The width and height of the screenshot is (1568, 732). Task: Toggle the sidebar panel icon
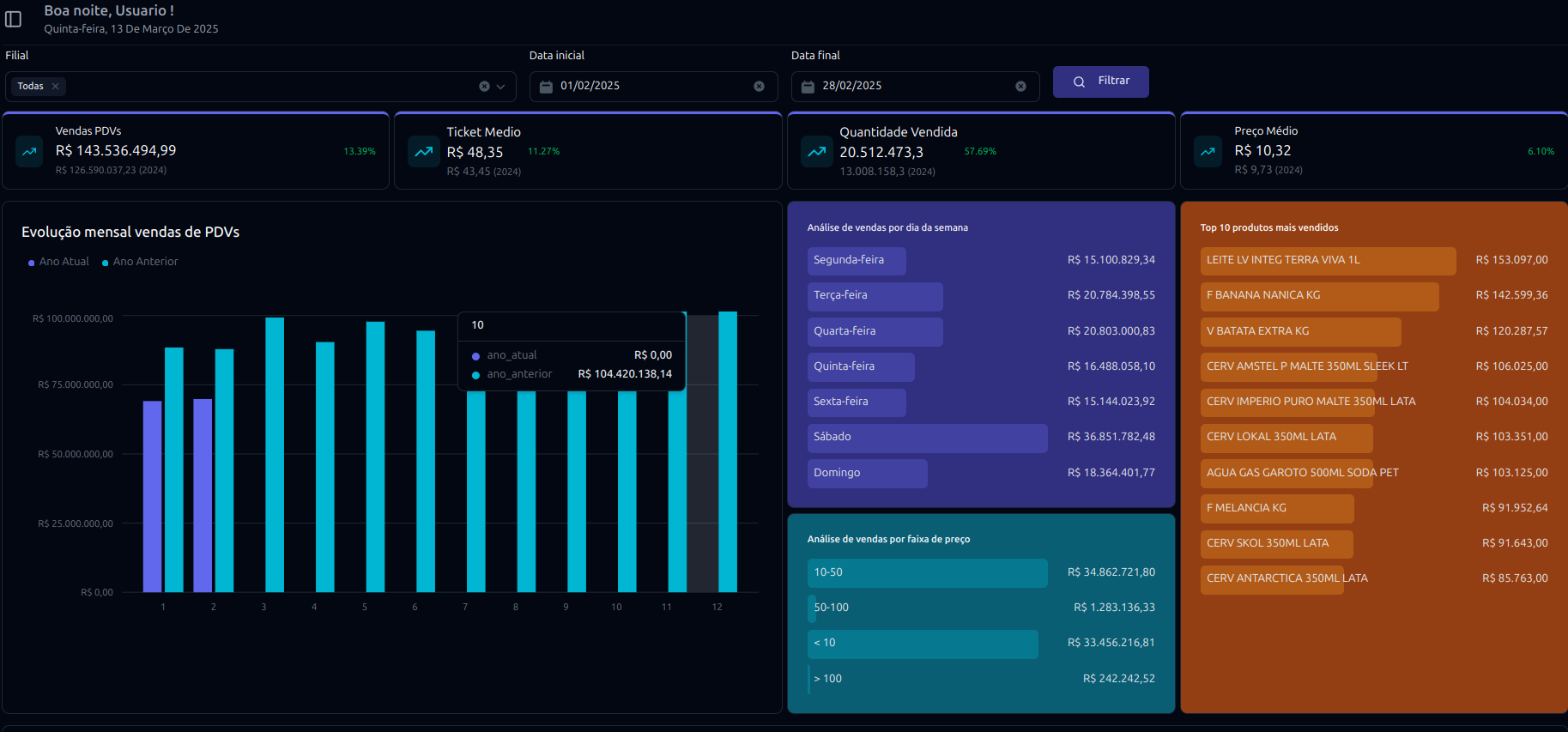pos(14,19)
